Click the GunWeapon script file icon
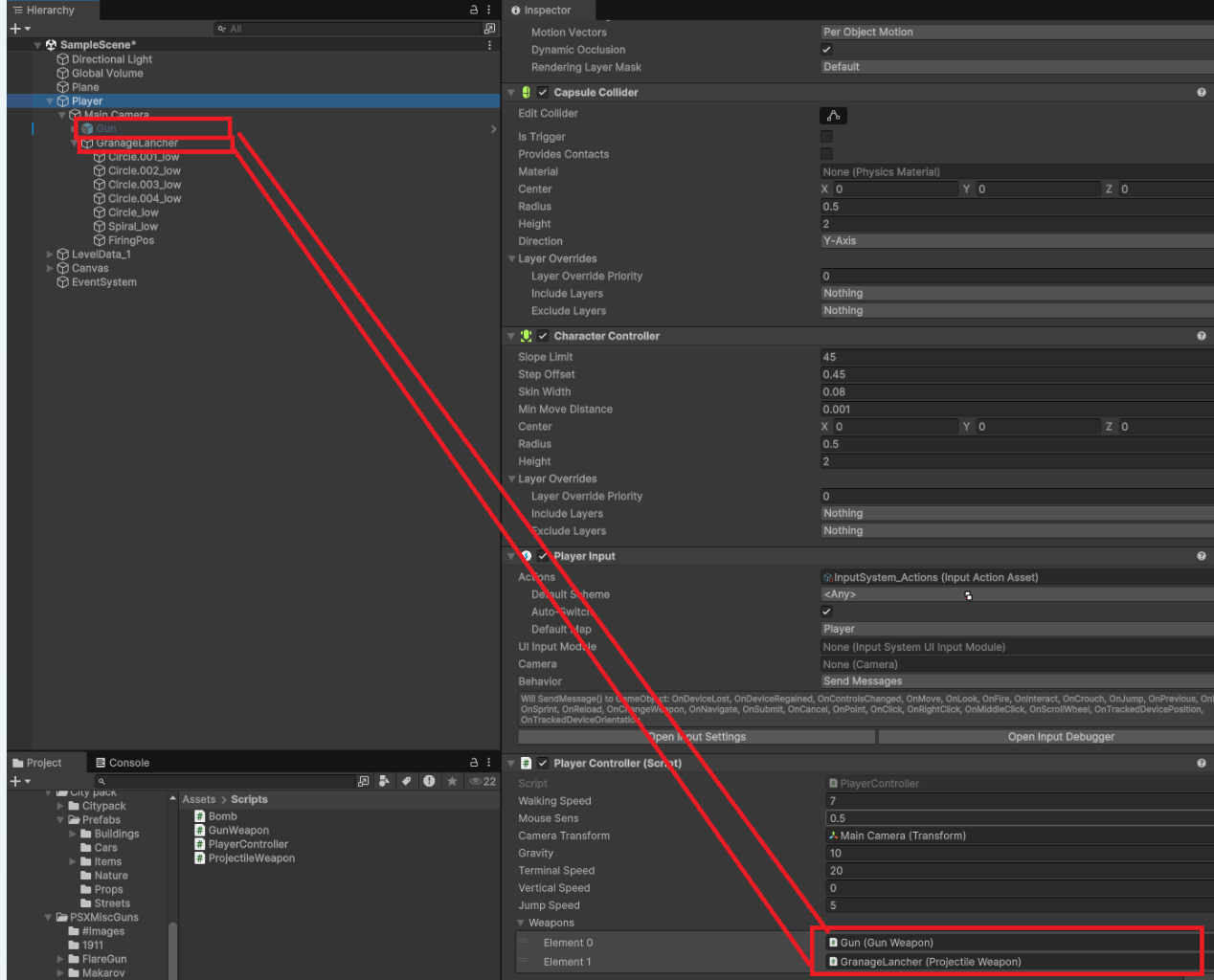This screenshot has width=1214, height=980. [x=200, y=831]
